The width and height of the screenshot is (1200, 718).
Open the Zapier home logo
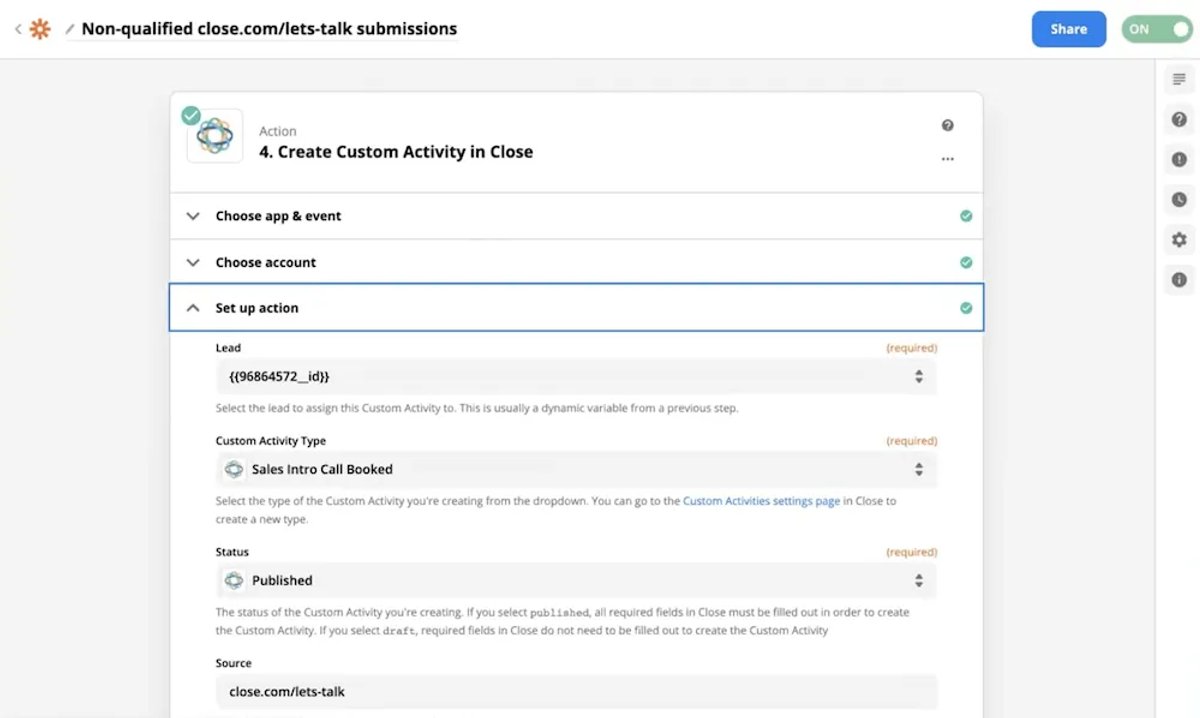(x=40, y=29)
